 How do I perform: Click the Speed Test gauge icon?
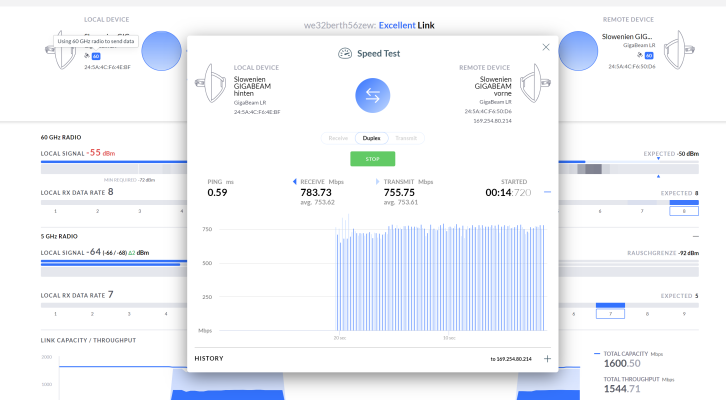[345, 53]
